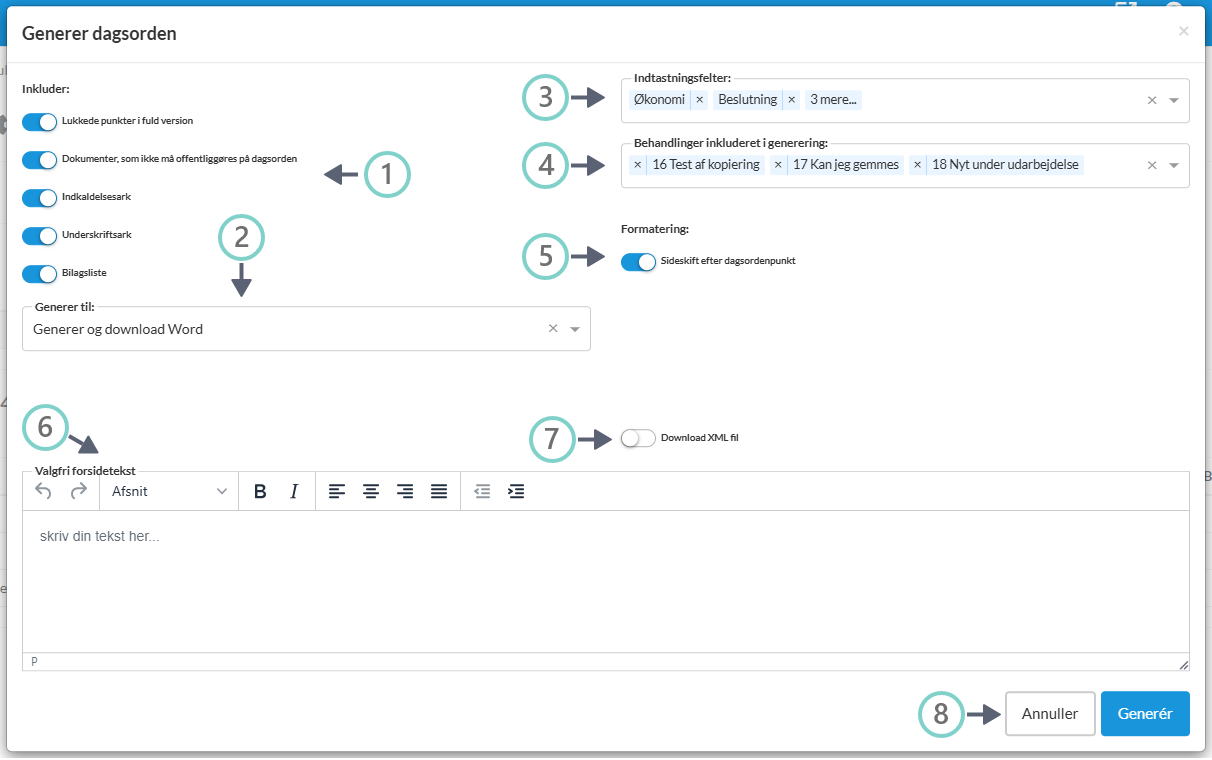Open the 'Generer til' dropdown arrow

tap(575, 329)
